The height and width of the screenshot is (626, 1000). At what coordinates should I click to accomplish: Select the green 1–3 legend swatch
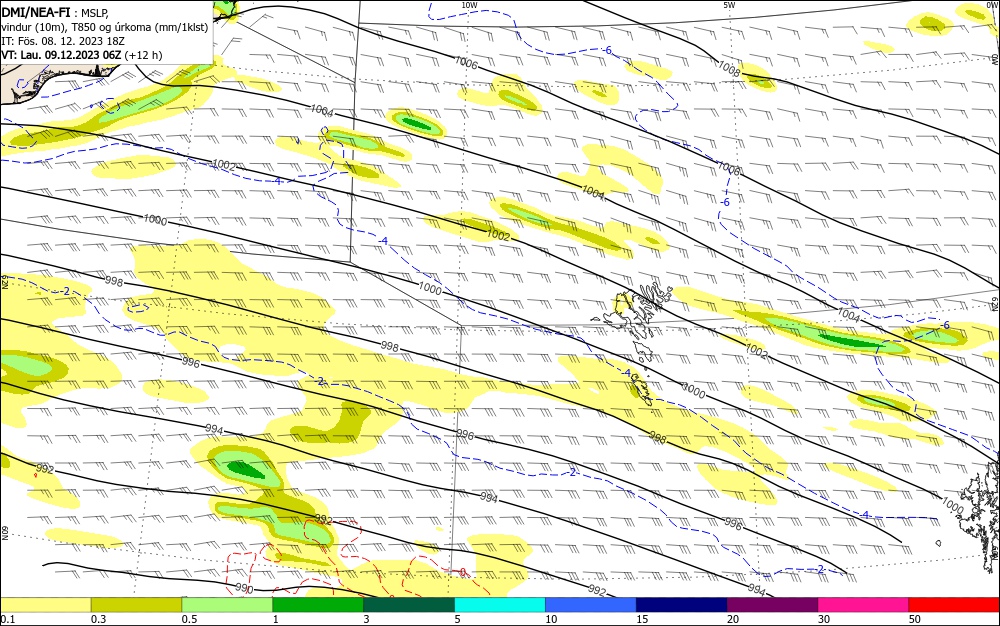318,605
